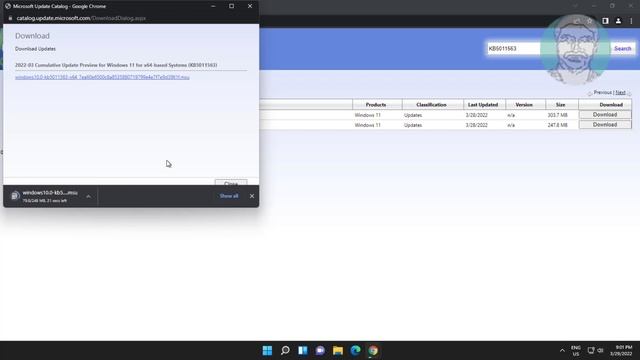The width and height of the screenshot is (640, 360).
Task: Launch the Teams Chat taskbar icon
Action: 320,350
